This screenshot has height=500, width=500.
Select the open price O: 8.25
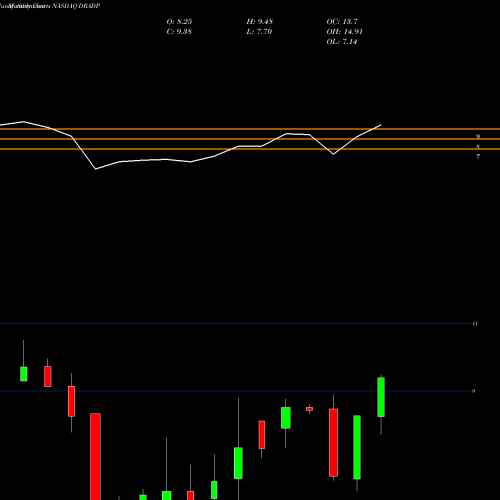tap(179, 22)
